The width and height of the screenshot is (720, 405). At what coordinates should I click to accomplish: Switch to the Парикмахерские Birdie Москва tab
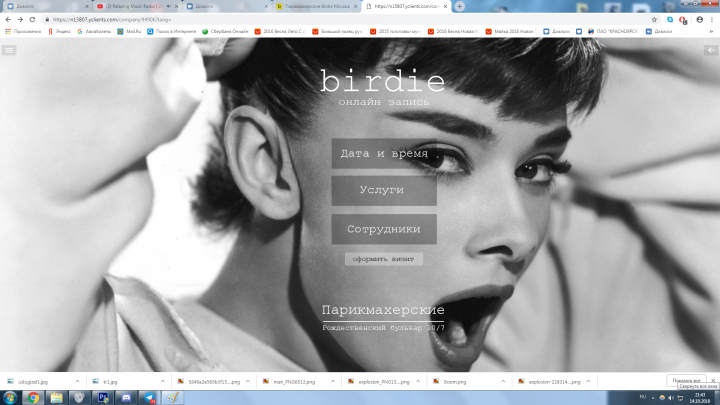coord(317,6)
